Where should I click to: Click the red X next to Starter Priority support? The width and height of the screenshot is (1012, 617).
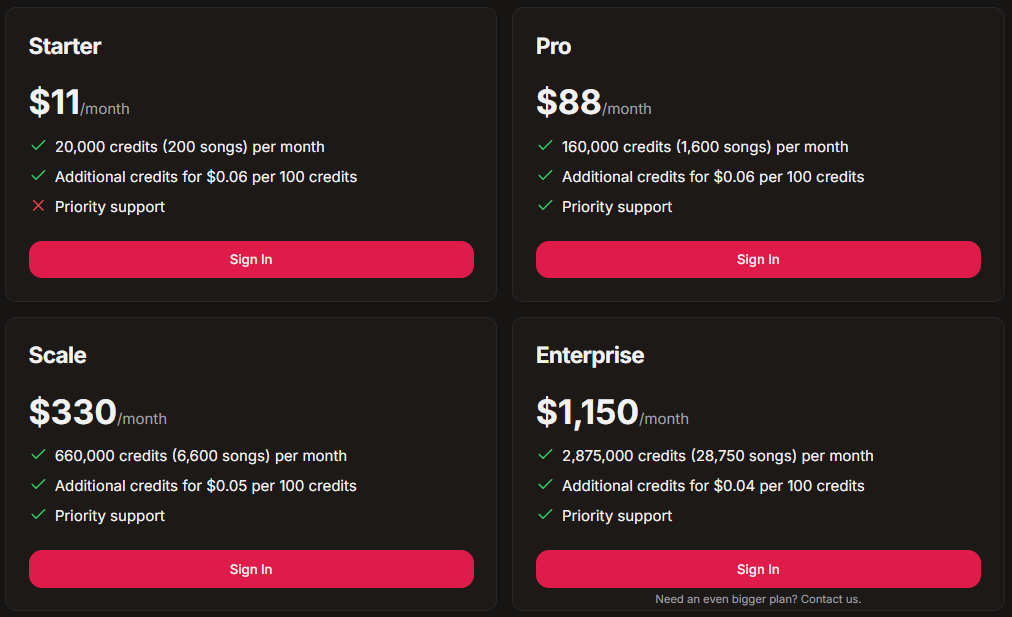(x=38, y=206)
